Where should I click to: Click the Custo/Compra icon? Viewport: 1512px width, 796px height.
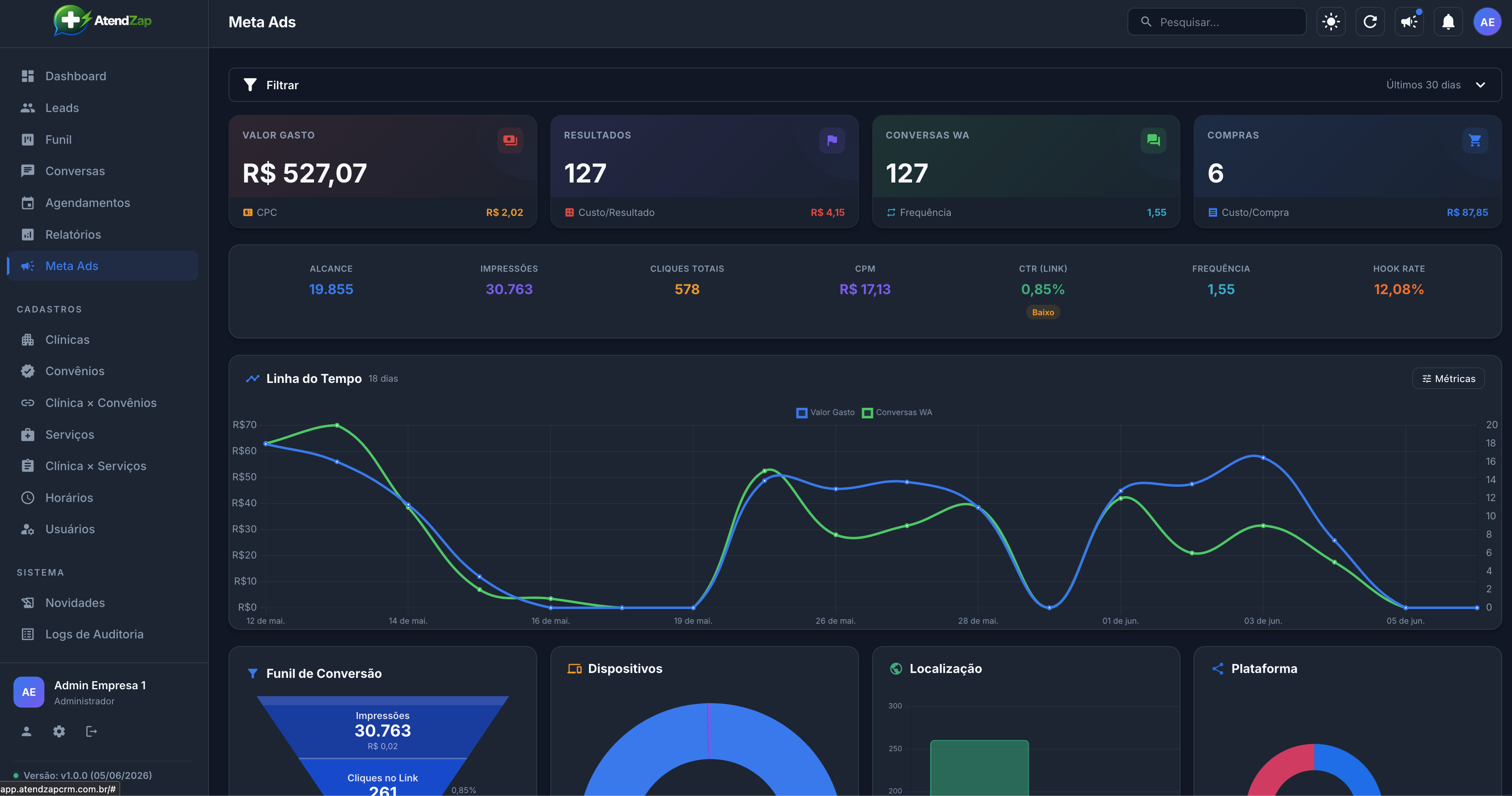[x=1213, y=213]
